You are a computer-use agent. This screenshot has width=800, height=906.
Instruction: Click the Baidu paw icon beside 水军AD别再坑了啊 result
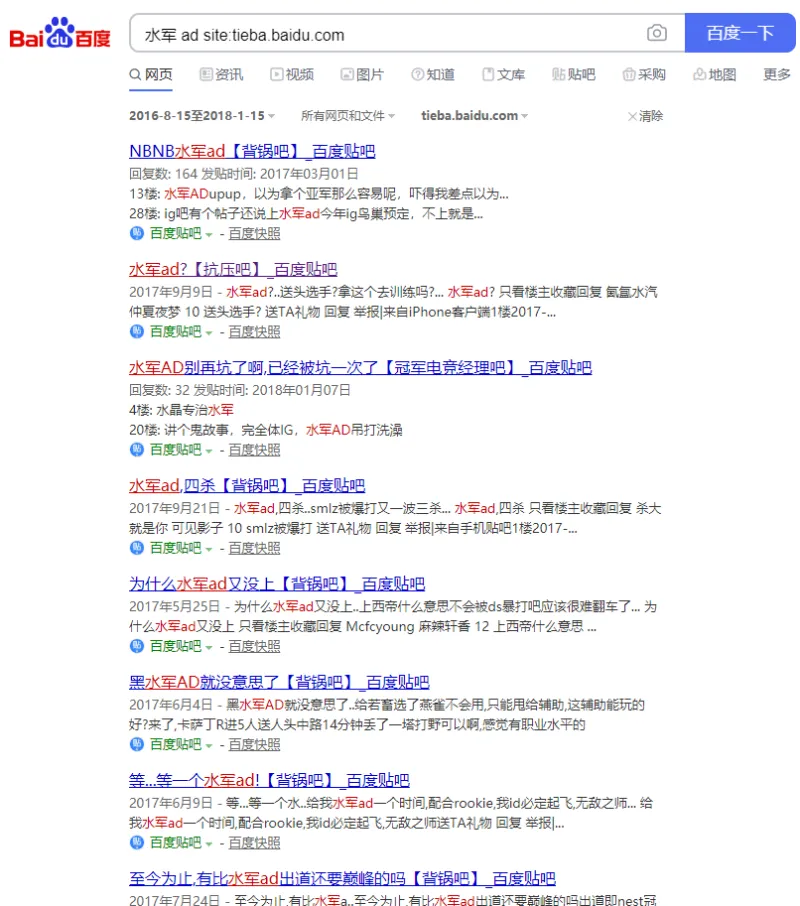(x=136, y=450)
